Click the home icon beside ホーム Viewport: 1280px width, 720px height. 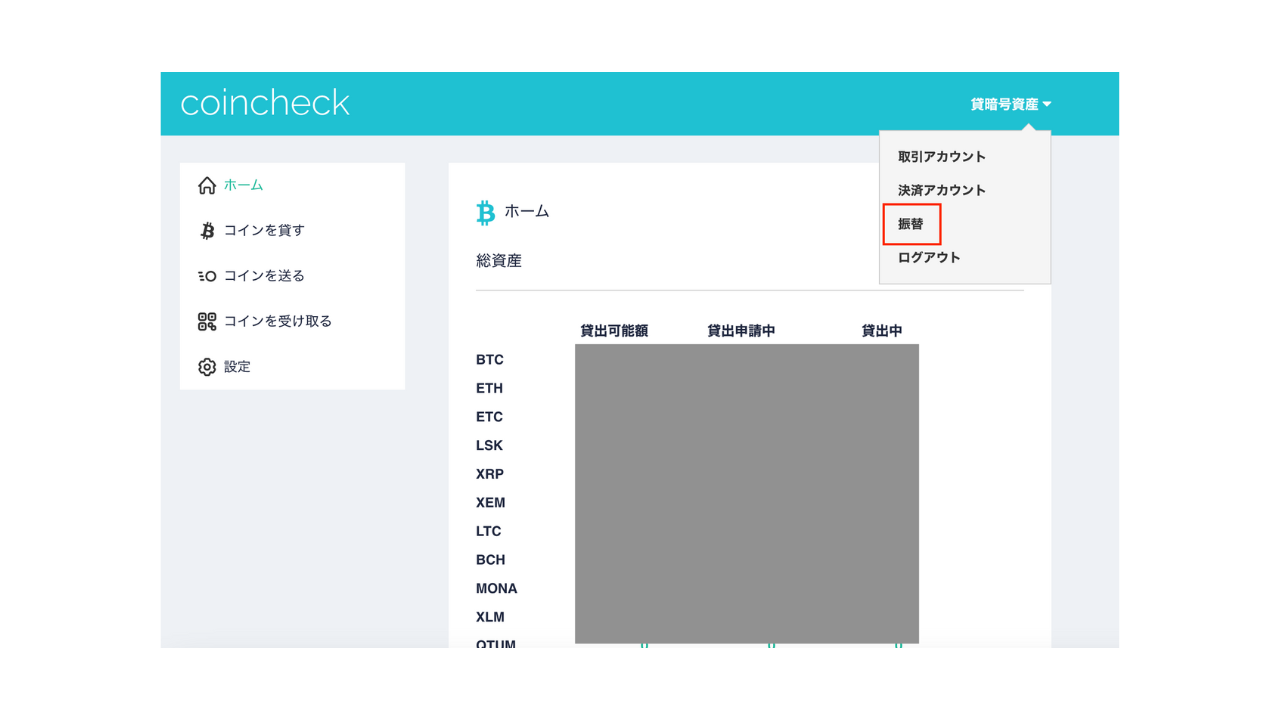(x=207, y=185)
